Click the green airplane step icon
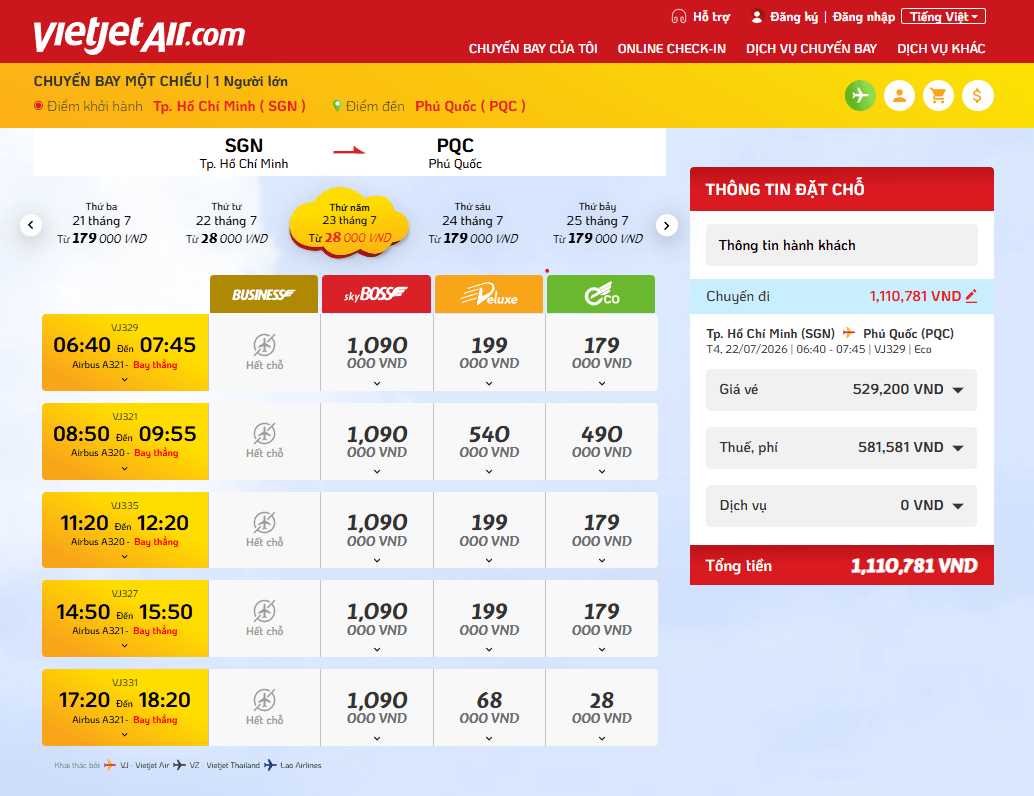The image size is (1034, 796). click(x=860, y=96)
